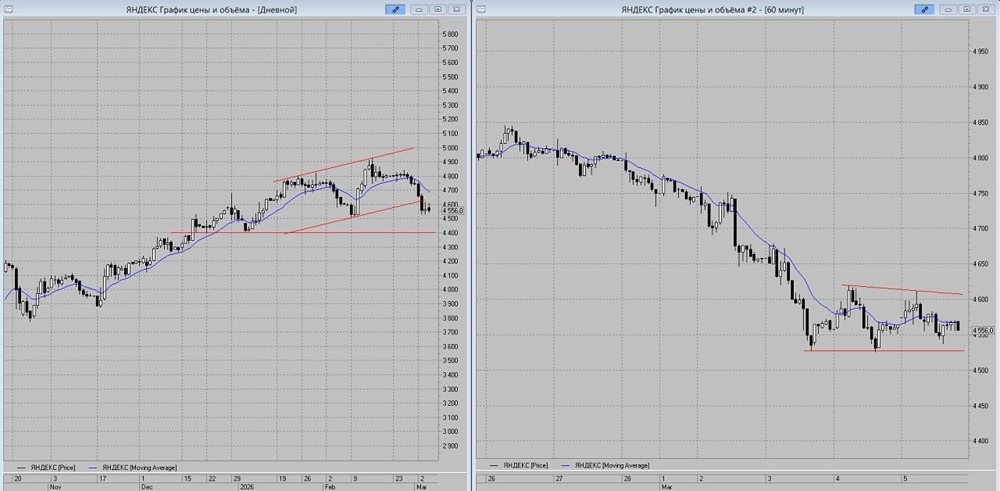Click the 4 700 price axis label on the 60-minute chart
The image size is (1000, 491).
tap(981, 228)
